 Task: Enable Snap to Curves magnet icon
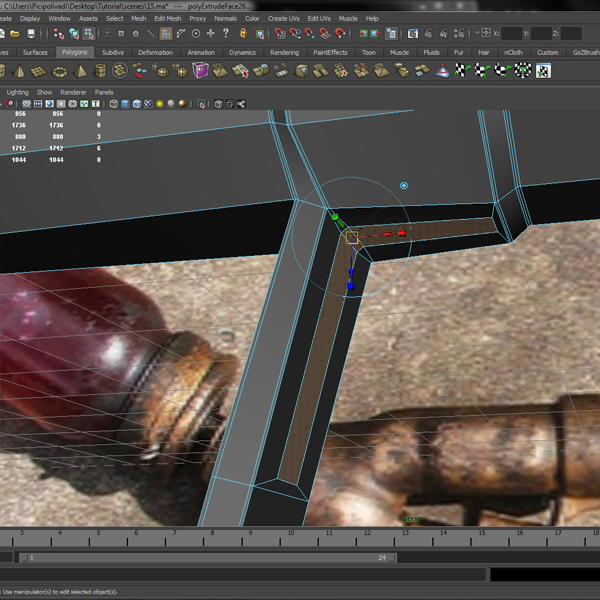(x=295, y=34)
